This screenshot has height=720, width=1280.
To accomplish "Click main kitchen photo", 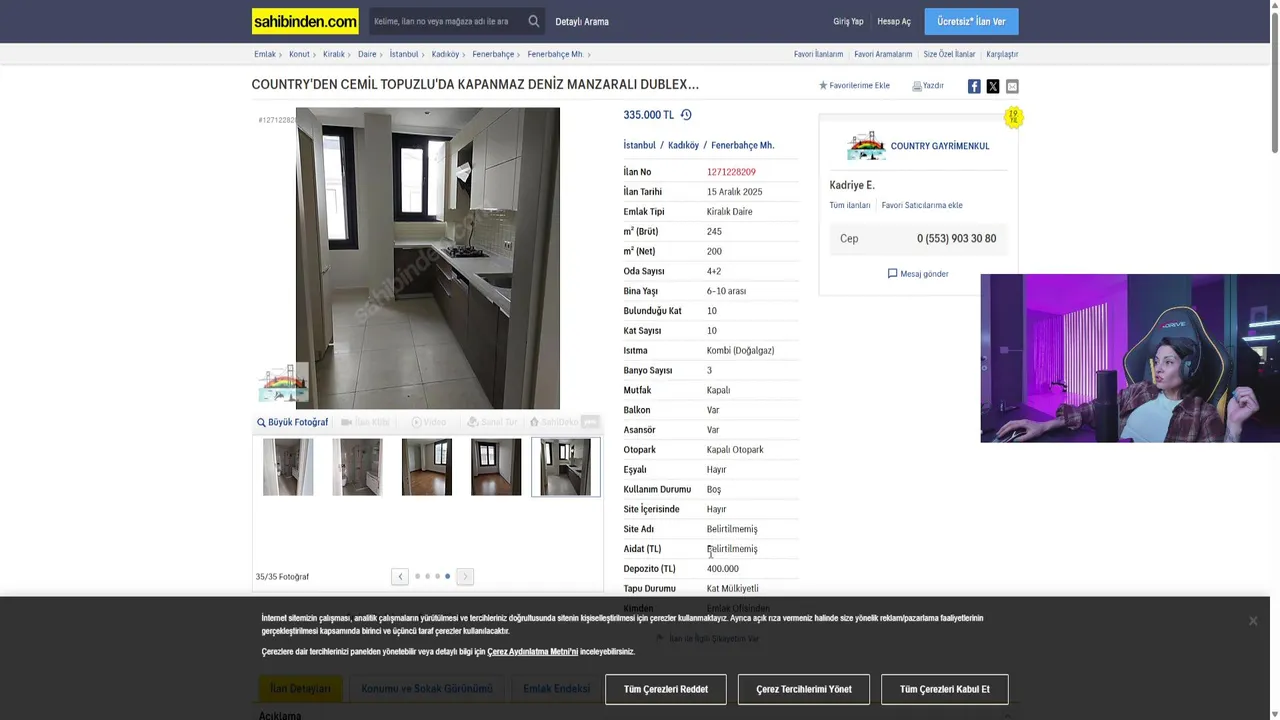I will pos(428,258).
